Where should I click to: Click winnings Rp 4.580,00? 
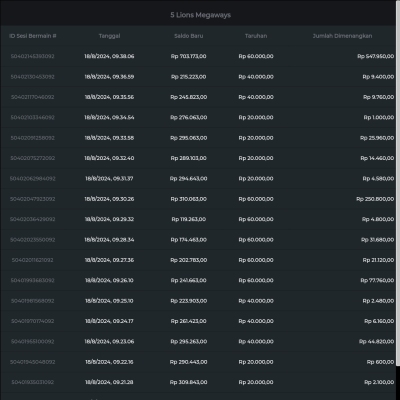click(x=378, y=179)
